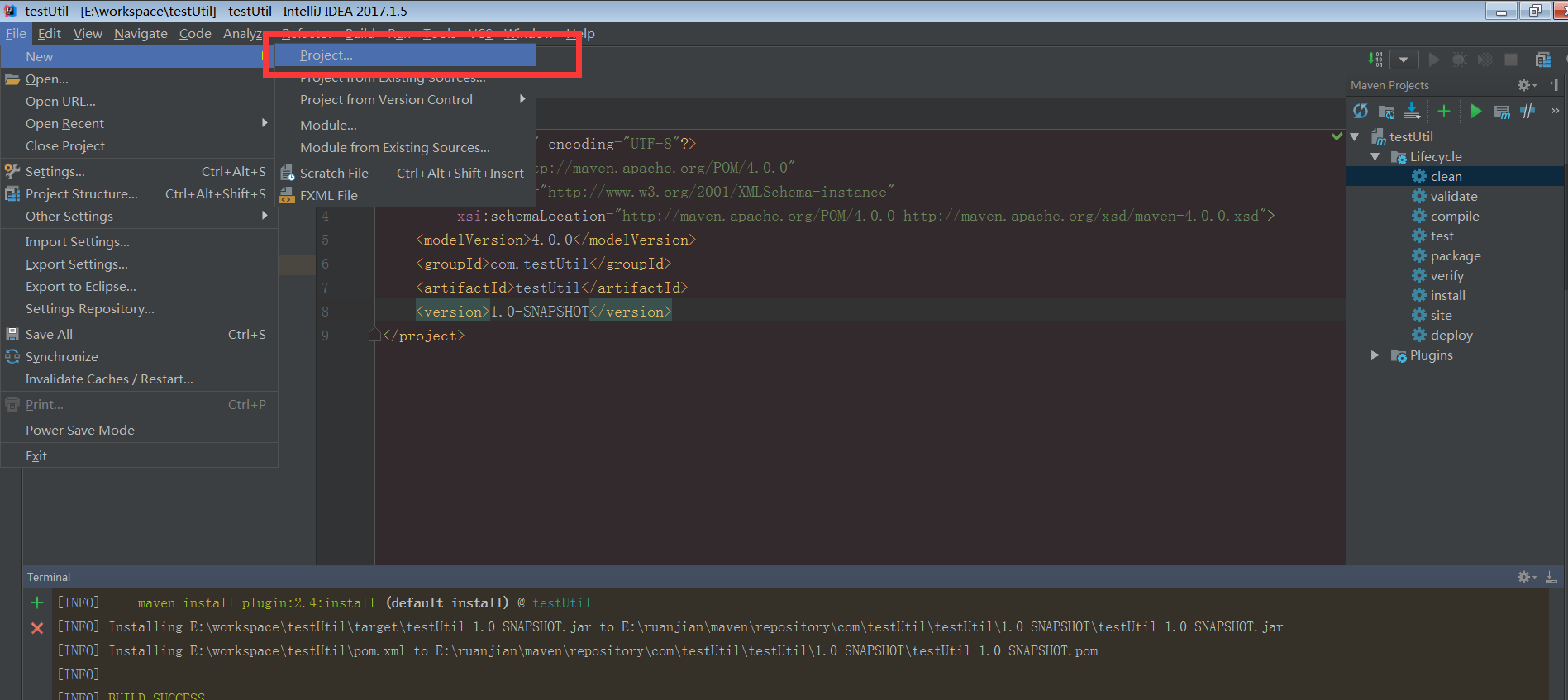Select the verify lifecycle goal

1455,275
